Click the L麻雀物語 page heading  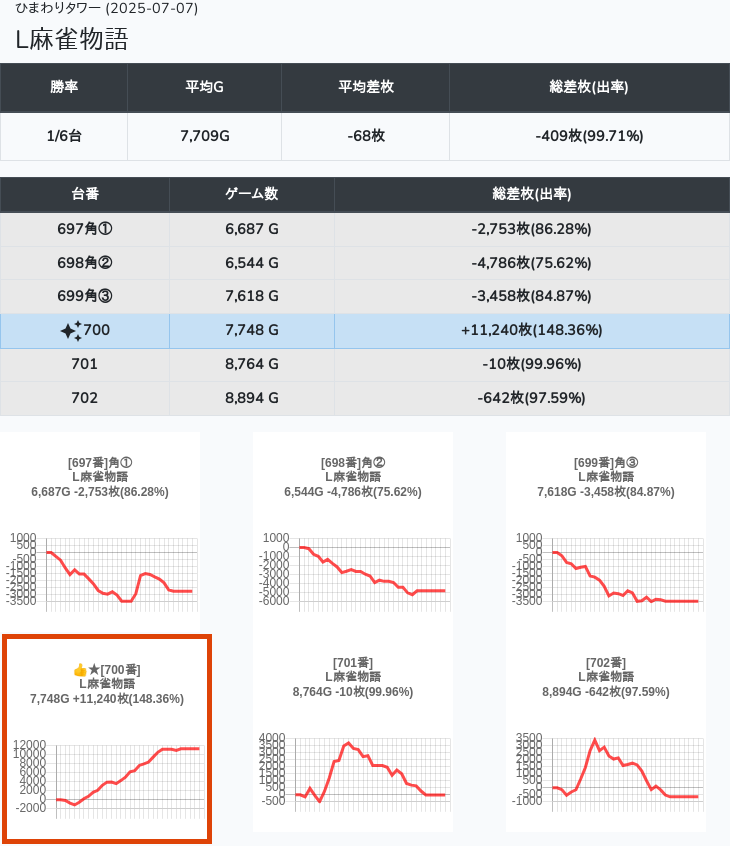pos(72,39)
